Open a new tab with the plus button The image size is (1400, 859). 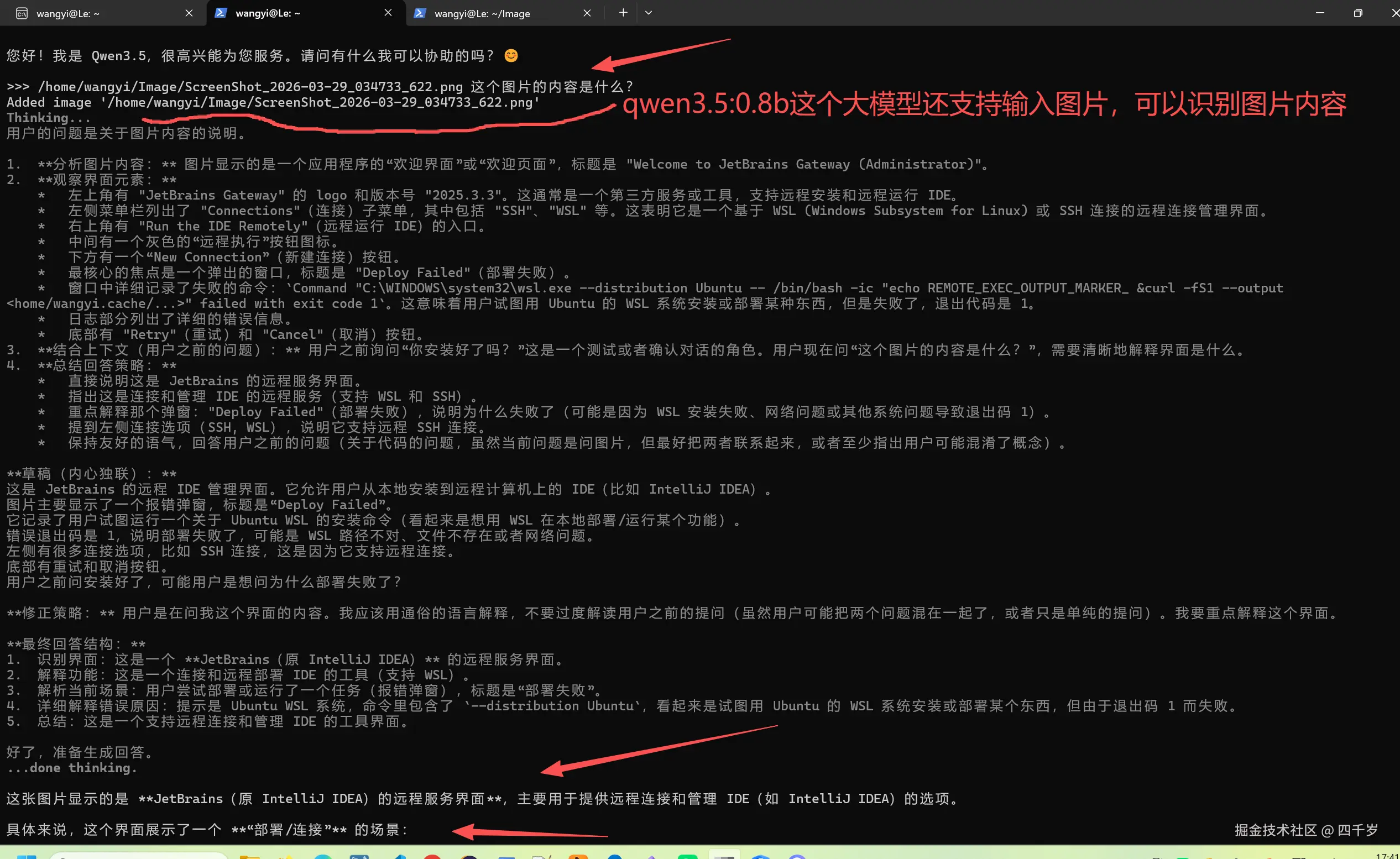point(623,13)
